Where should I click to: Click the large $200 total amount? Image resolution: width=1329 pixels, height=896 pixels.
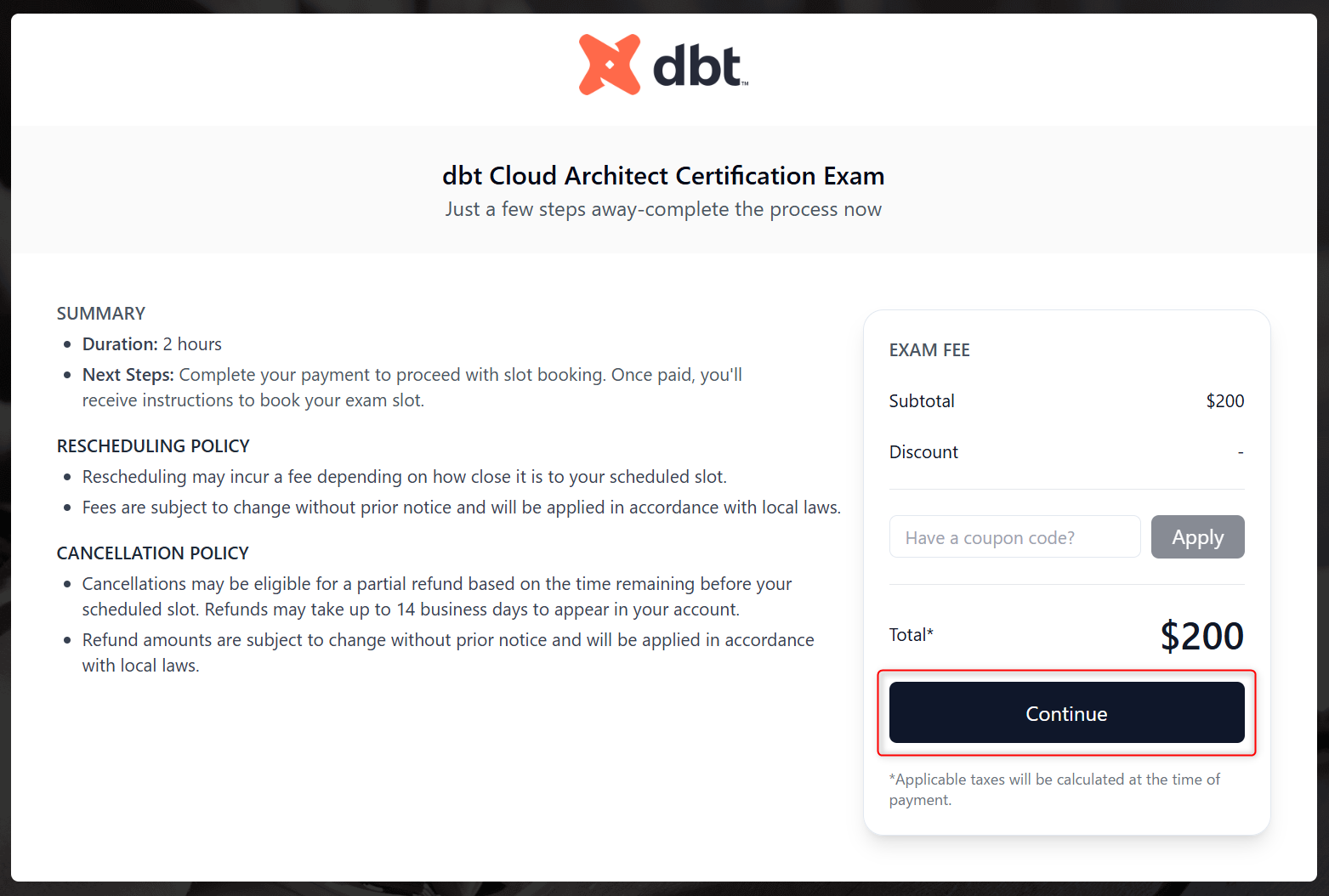(x=1201, y=635)
